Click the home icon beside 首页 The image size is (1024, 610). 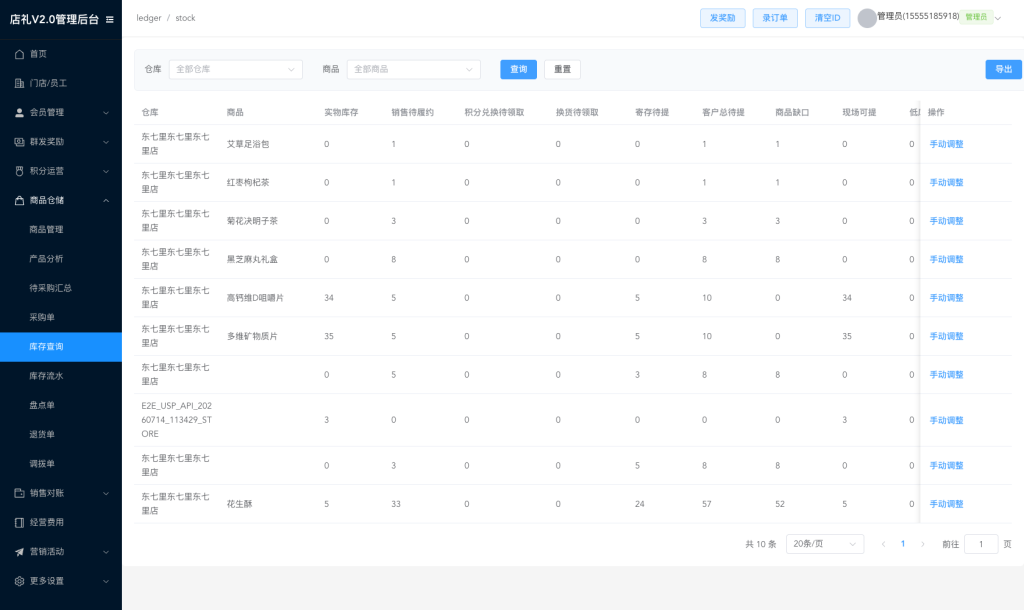20,54
